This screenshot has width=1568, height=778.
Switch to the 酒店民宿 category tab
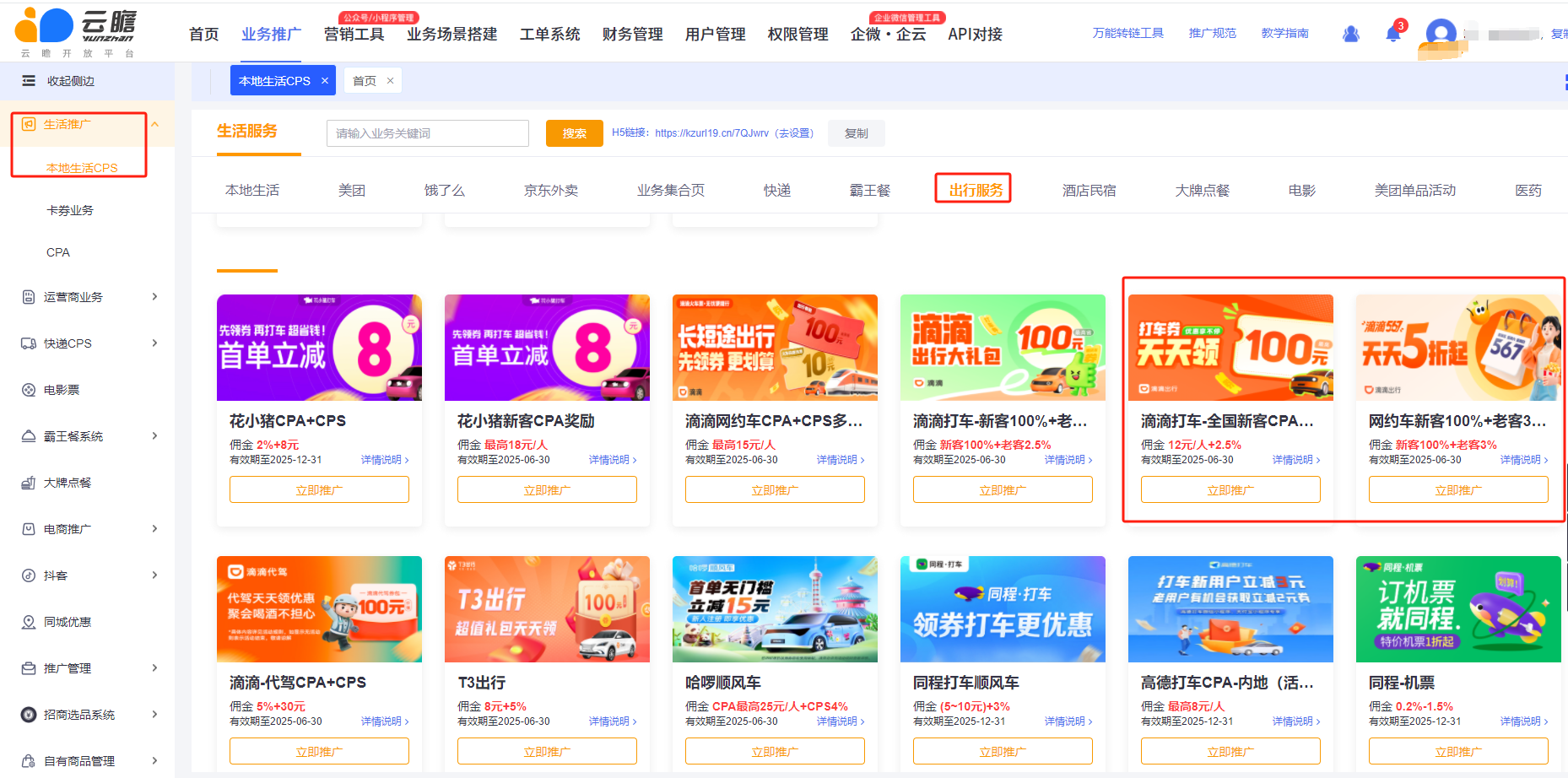[1089, 191]
